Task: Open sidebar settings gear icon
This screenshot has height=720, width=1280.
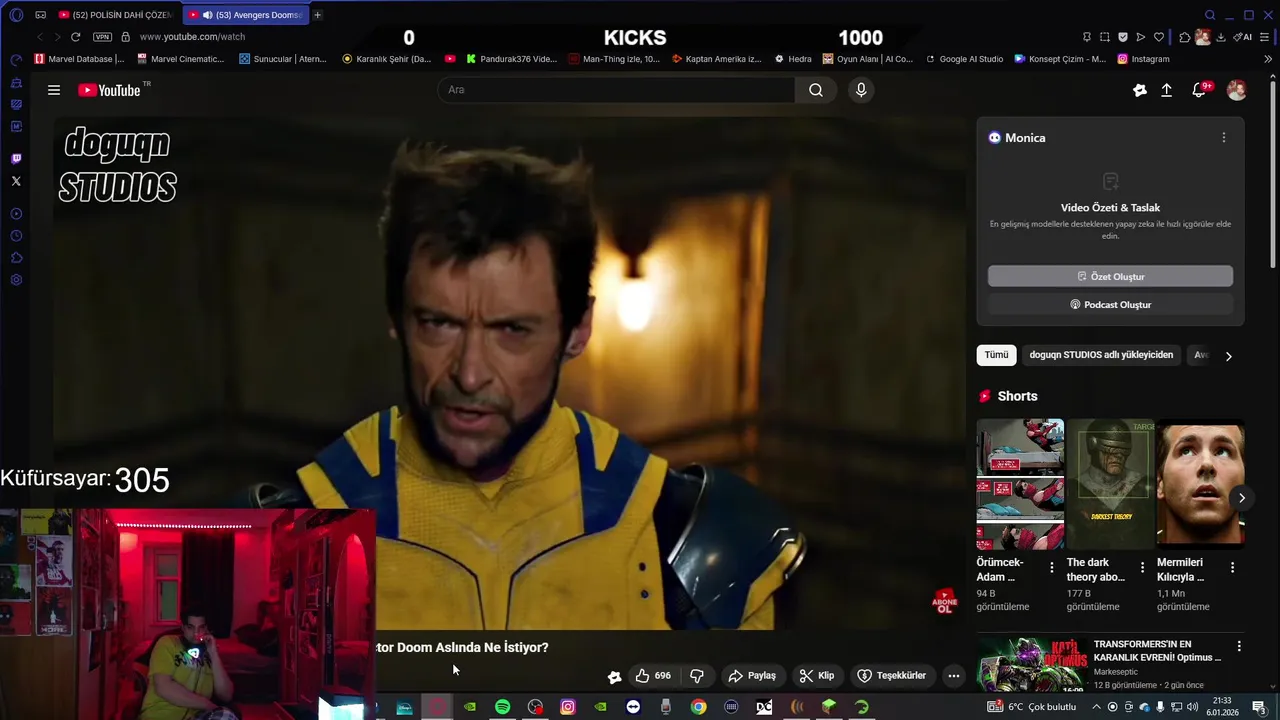Action: (x=16, y=280)
